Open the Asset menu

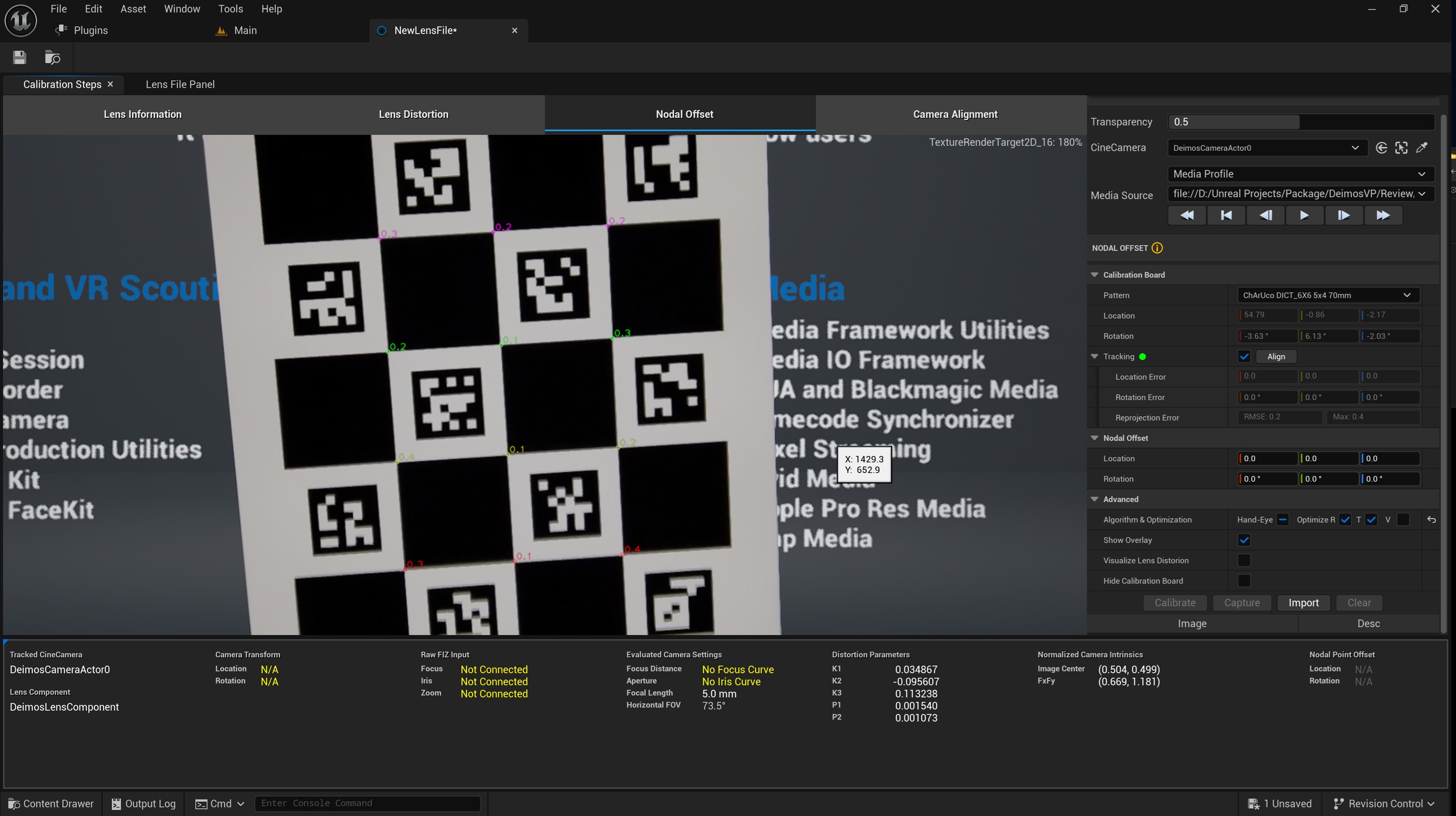pos(133,9)
